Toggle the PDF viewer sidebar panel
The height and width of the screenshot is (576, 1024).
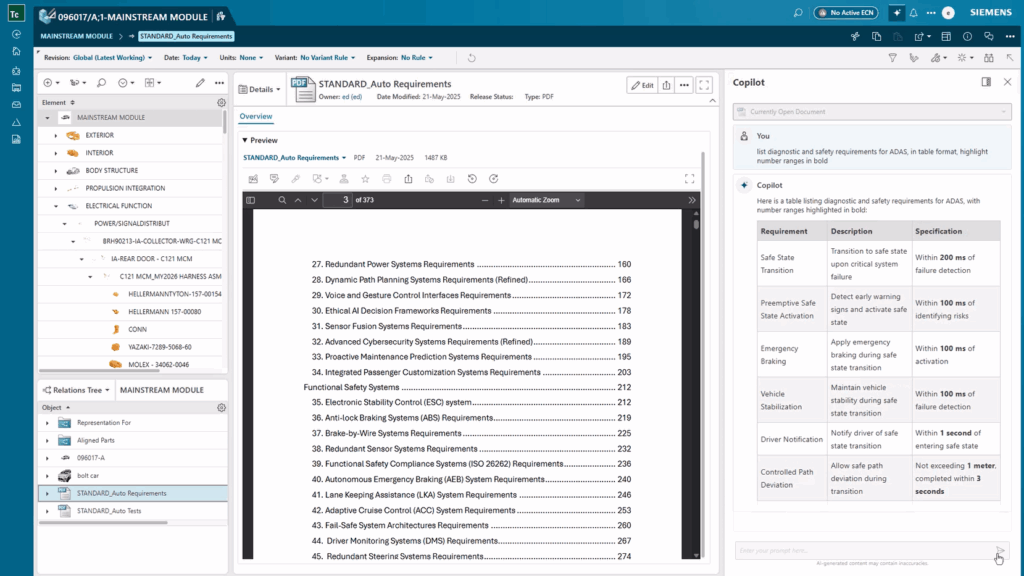251,200
